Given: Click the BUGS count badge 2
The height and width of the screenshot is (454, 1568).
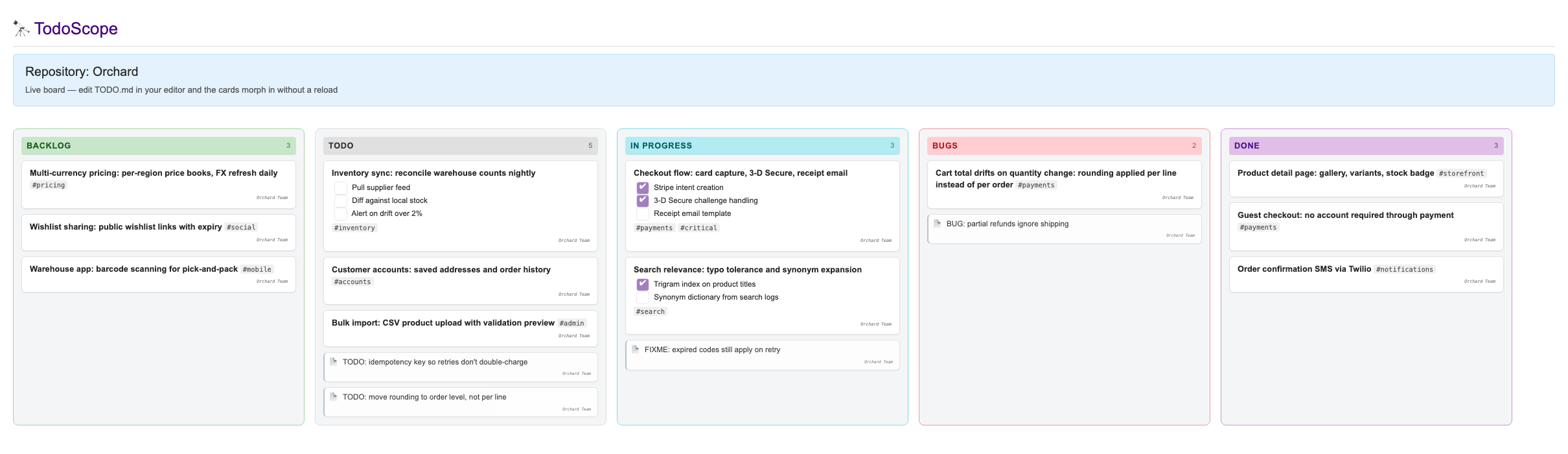Looking at the screenshot, I should [x=1194, y=146].
